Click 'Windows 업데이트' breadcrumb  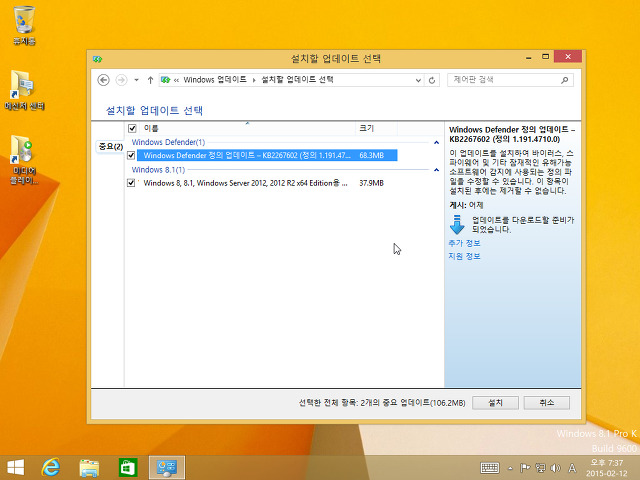click(x=215, y=80)
